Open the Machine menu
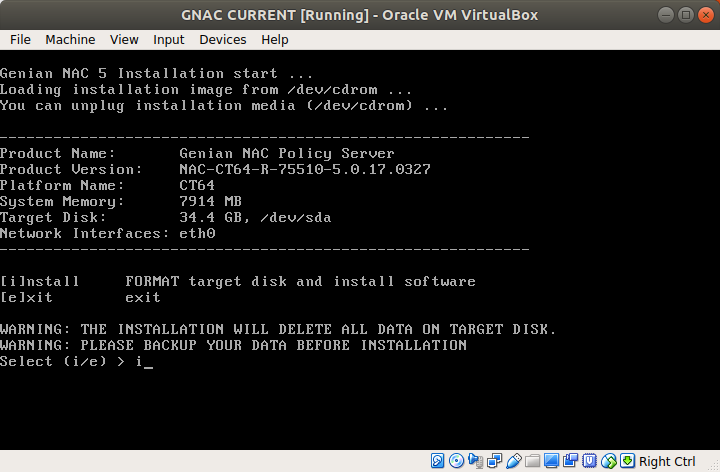This screenshot has width=720, height=472. tap(70, 39)
